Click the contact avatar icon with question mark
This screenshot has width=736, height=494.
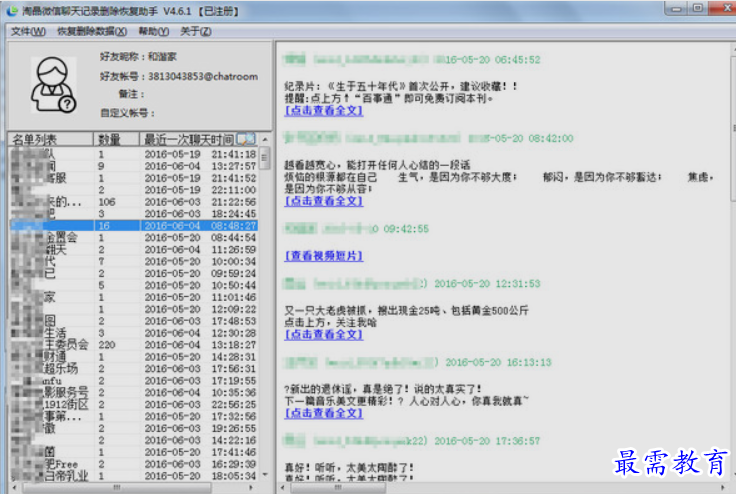(54, 85)
